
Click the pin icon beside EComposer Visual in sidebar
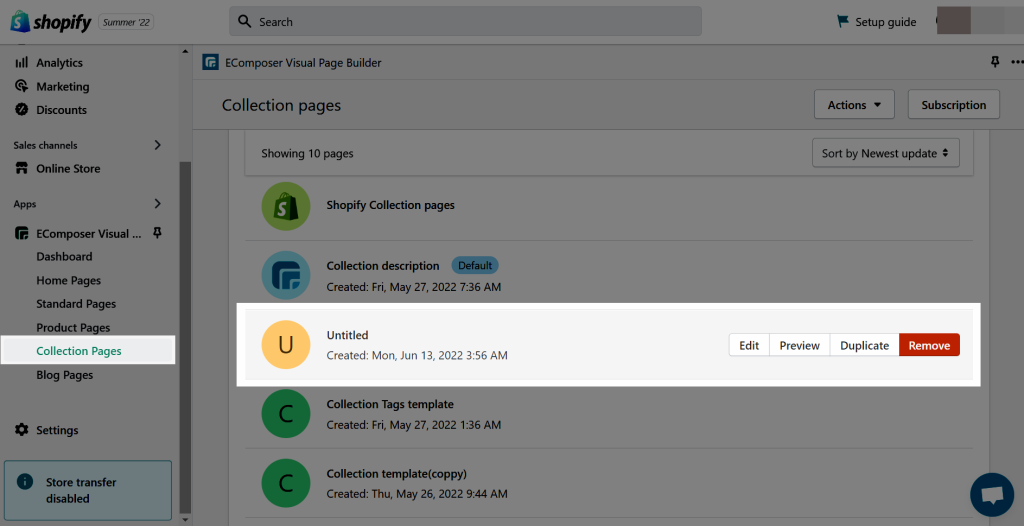tap(157, 233)
